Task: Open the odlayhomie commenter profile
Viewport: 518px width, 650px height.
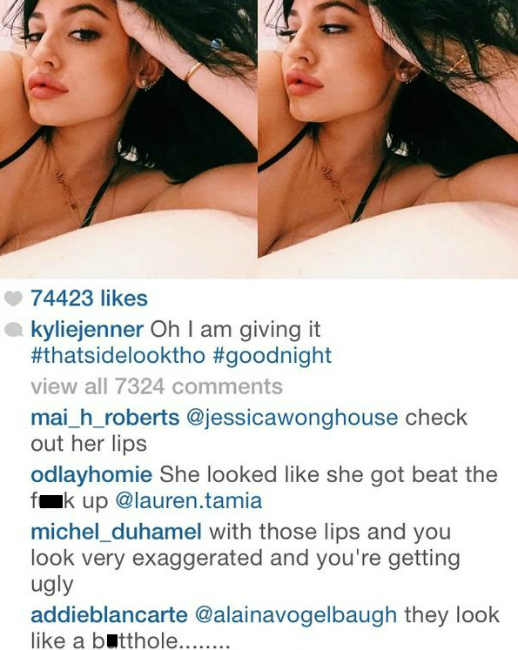Action: tap(91, 475)
